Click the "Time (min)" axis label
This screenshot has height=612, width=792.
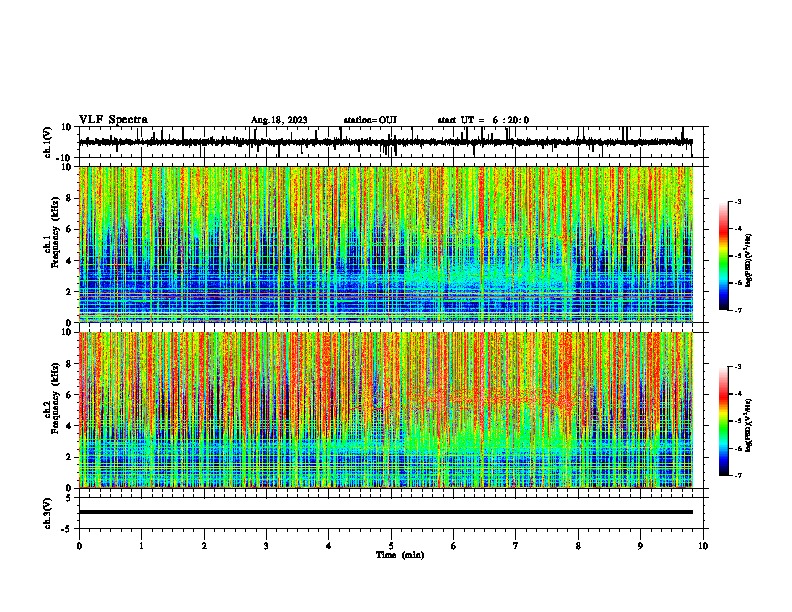400,555
